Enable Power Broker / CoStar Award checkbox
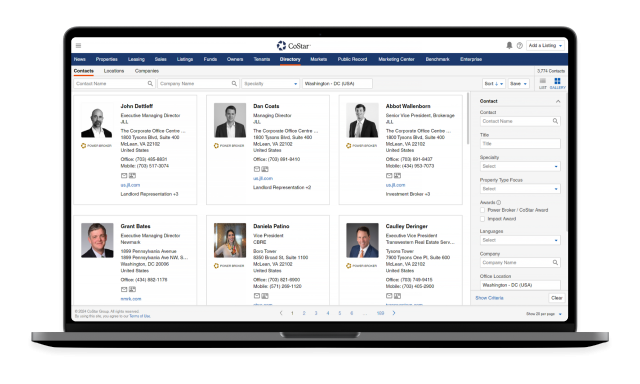 point(482,210)
